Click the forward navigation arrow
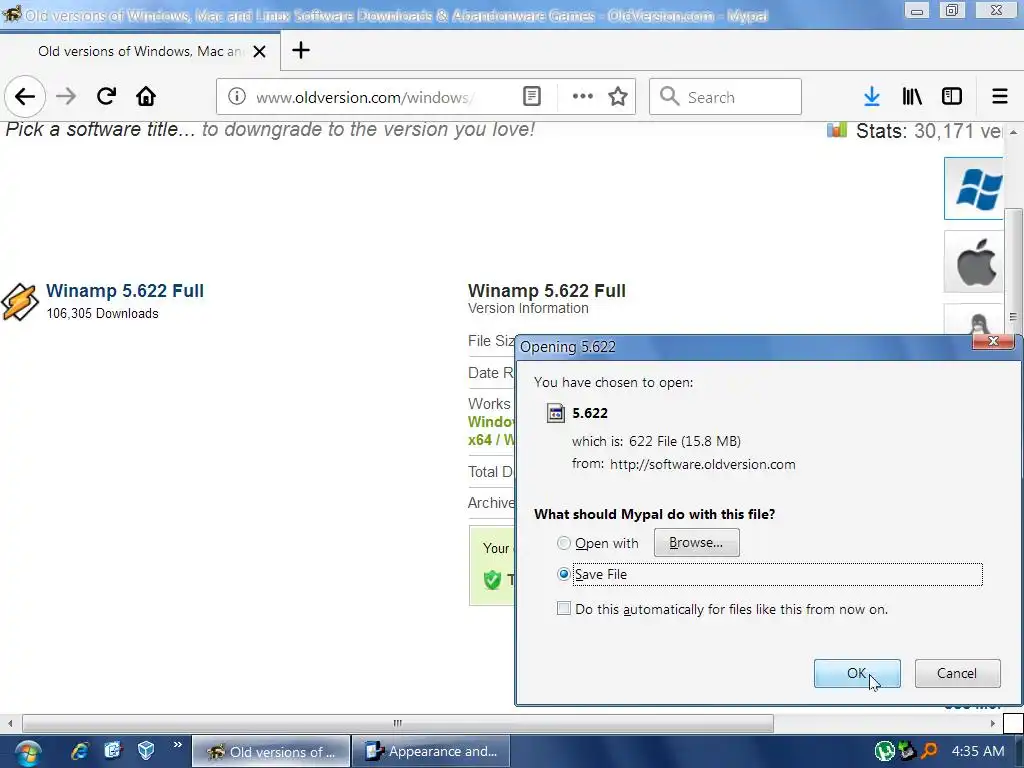1024x768 pixels. click(66, 97)
